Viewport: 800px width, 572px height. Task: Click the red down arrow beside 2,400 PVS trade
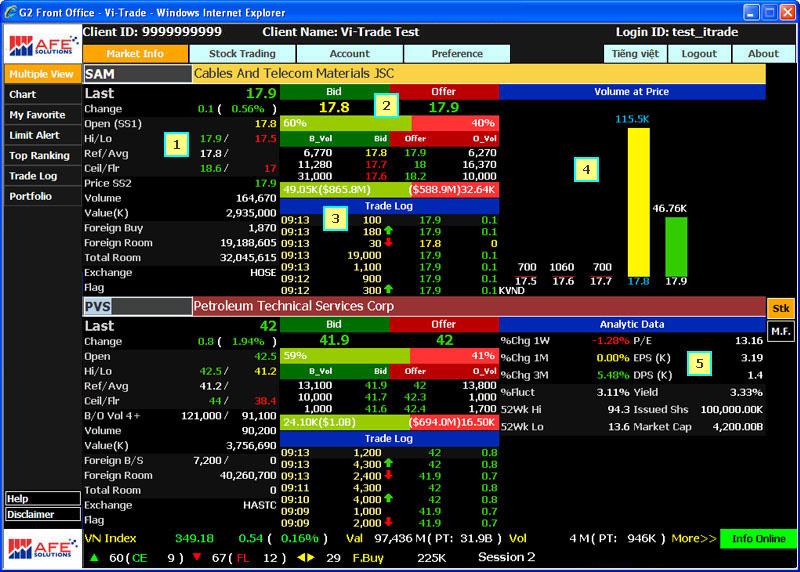tap(388, 475)
